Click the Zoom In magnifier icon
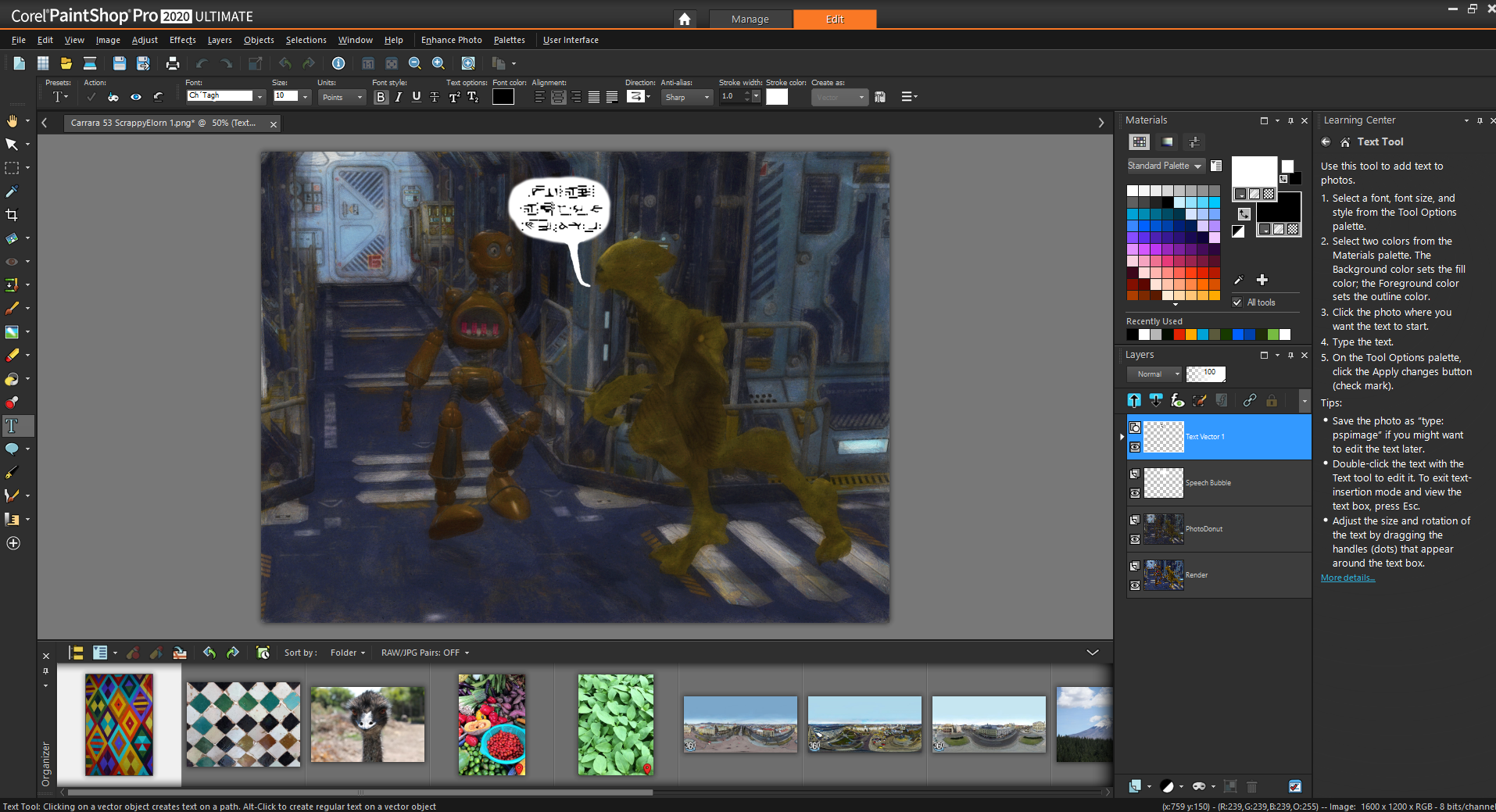Viewport: 1496px width, 812px height. point(438,63)
